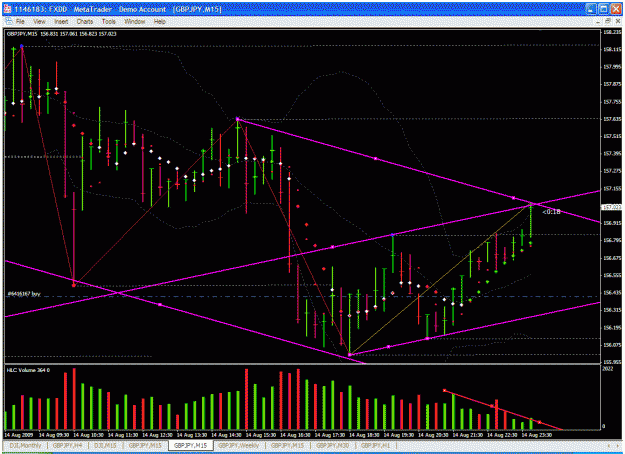Select trendline anchor at the 157.635 swing high
The width and height of the screenshot is (625, 454).
pos(238,119)
